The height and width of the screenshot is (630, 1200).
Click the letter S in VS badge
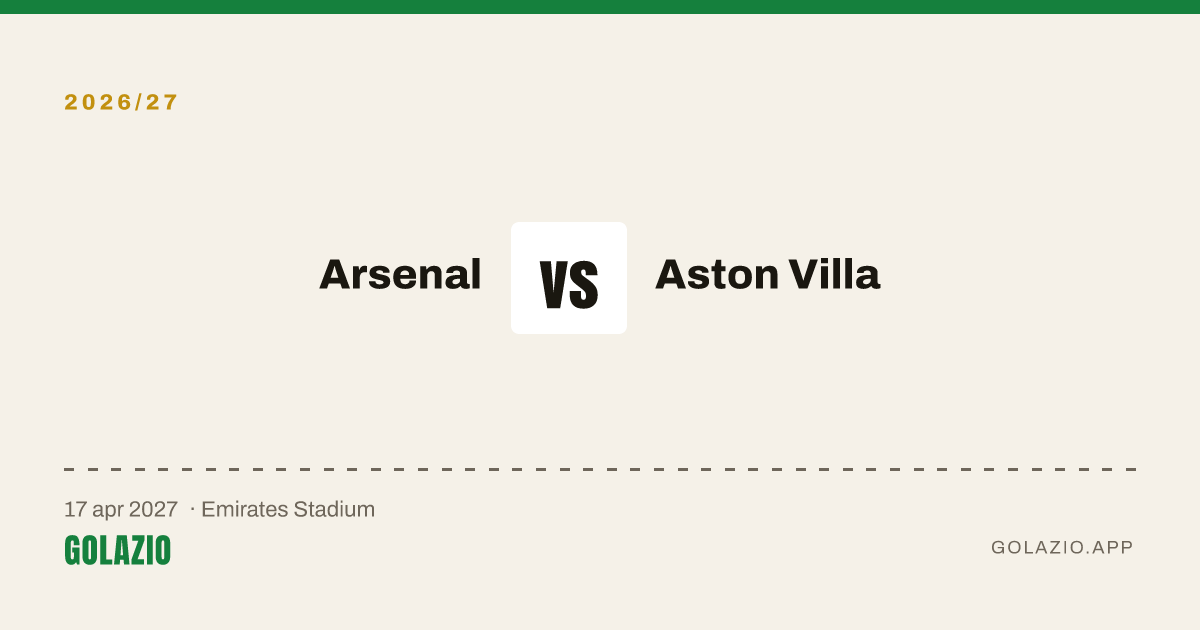point(584,284)
